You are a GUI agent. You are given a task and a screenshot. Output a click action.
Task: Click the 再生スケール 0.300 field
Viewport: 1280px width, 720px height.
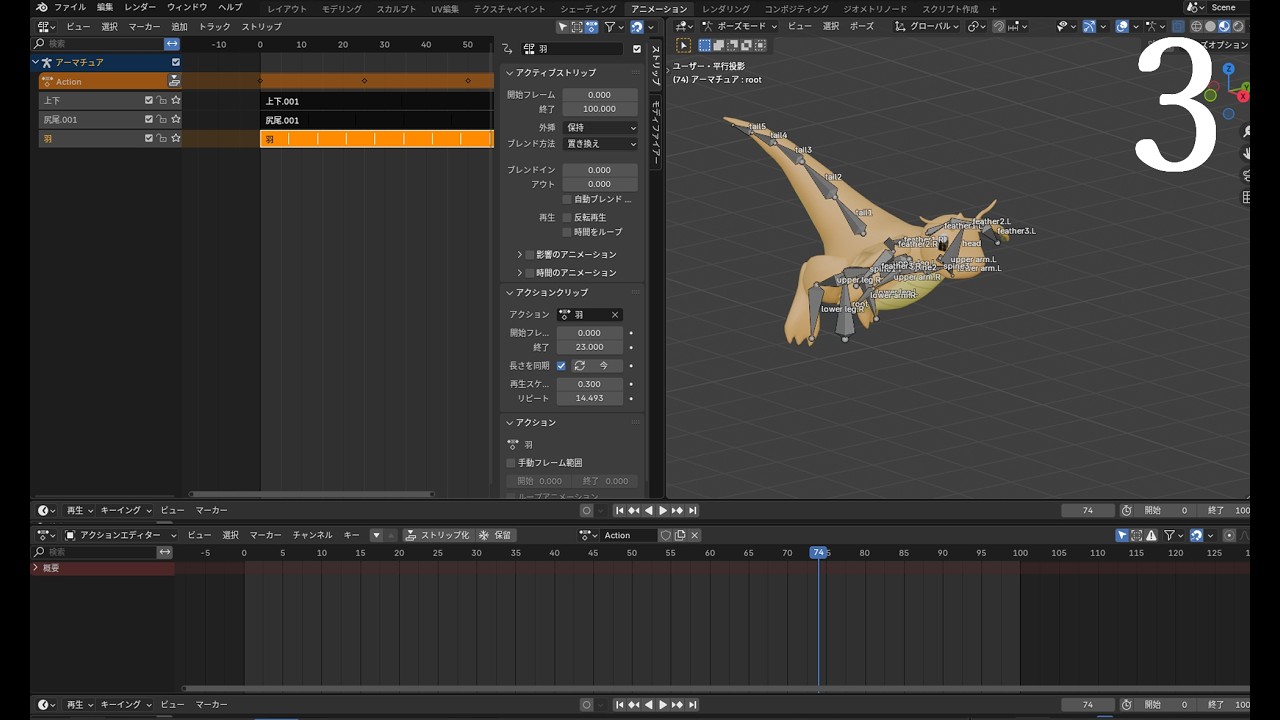click(589, 384)
